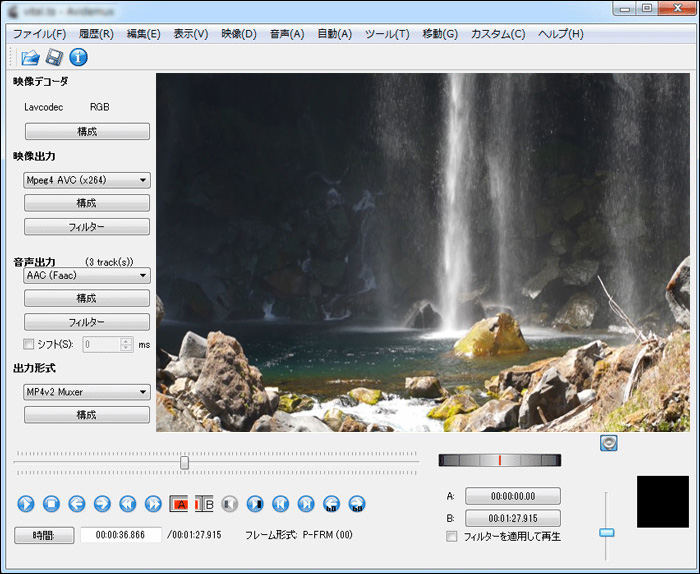Image resolution: width=700 pixels, height=574 pixels.
Task: Click the Lavcodec decoder label
Action: pyautogui.click(x=44, y=107)
